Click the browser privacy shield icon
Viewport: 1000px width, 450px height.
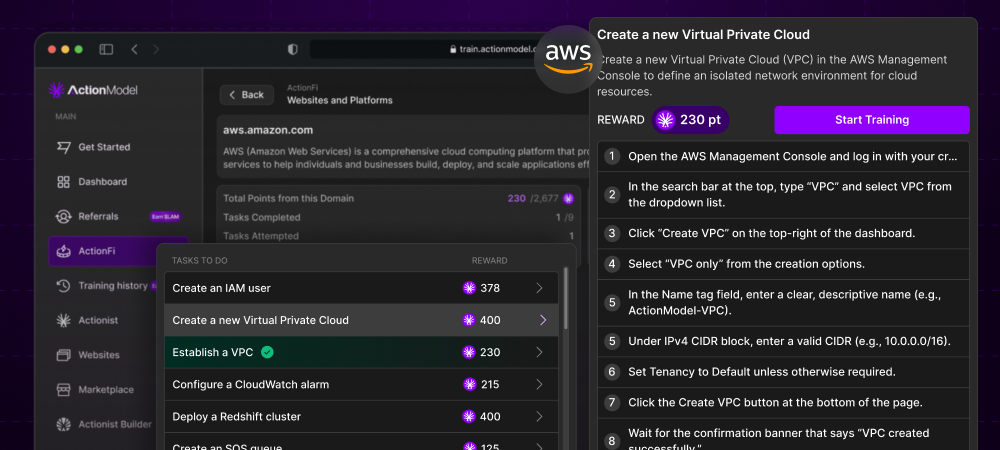coord(293,49)
